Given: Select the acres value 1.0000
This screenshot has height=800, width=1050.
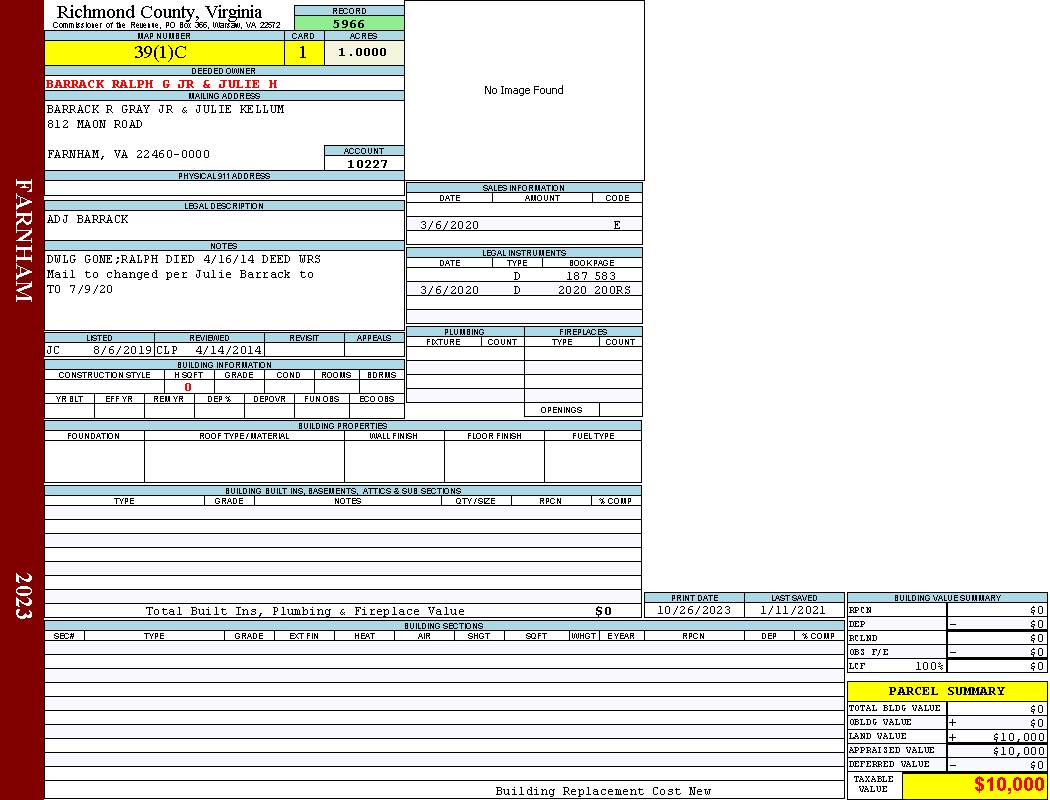Looking at the screenshot, I should click(362, 53).
